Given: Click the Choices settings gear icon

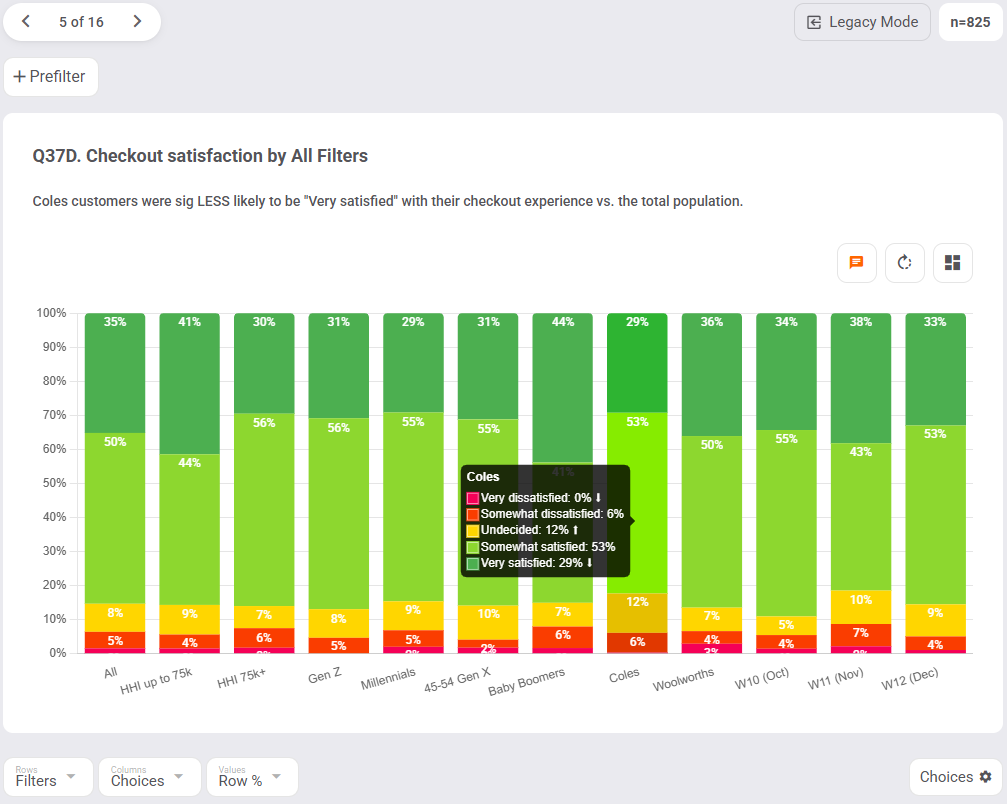Looking at the screenshot, I should 986,777.
